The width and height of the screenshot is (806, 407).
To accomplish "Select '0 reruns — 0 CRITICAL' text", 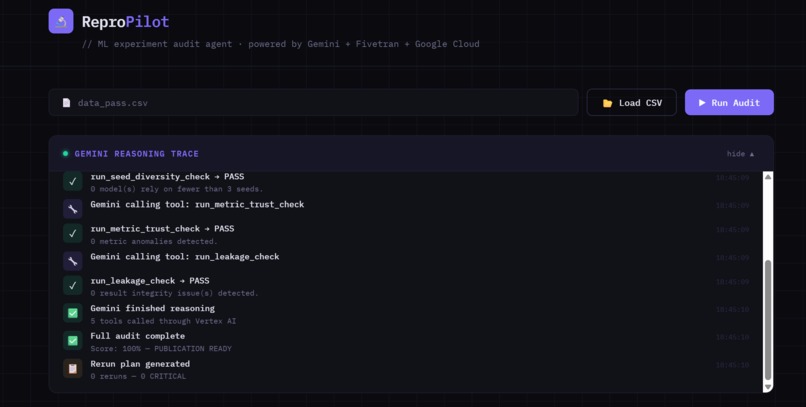I will (138, 376).
